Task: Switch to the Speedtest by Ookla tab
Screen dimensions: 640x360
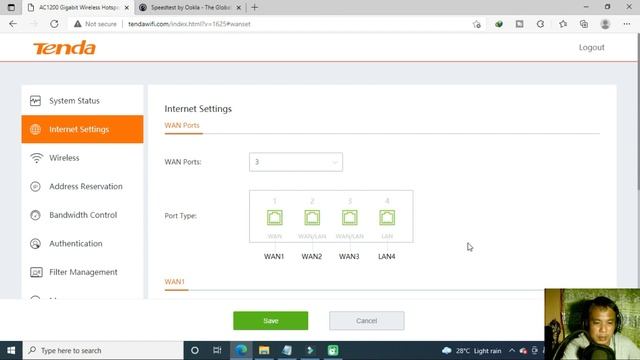Action: pyautogui.click(x=190, y=7)
